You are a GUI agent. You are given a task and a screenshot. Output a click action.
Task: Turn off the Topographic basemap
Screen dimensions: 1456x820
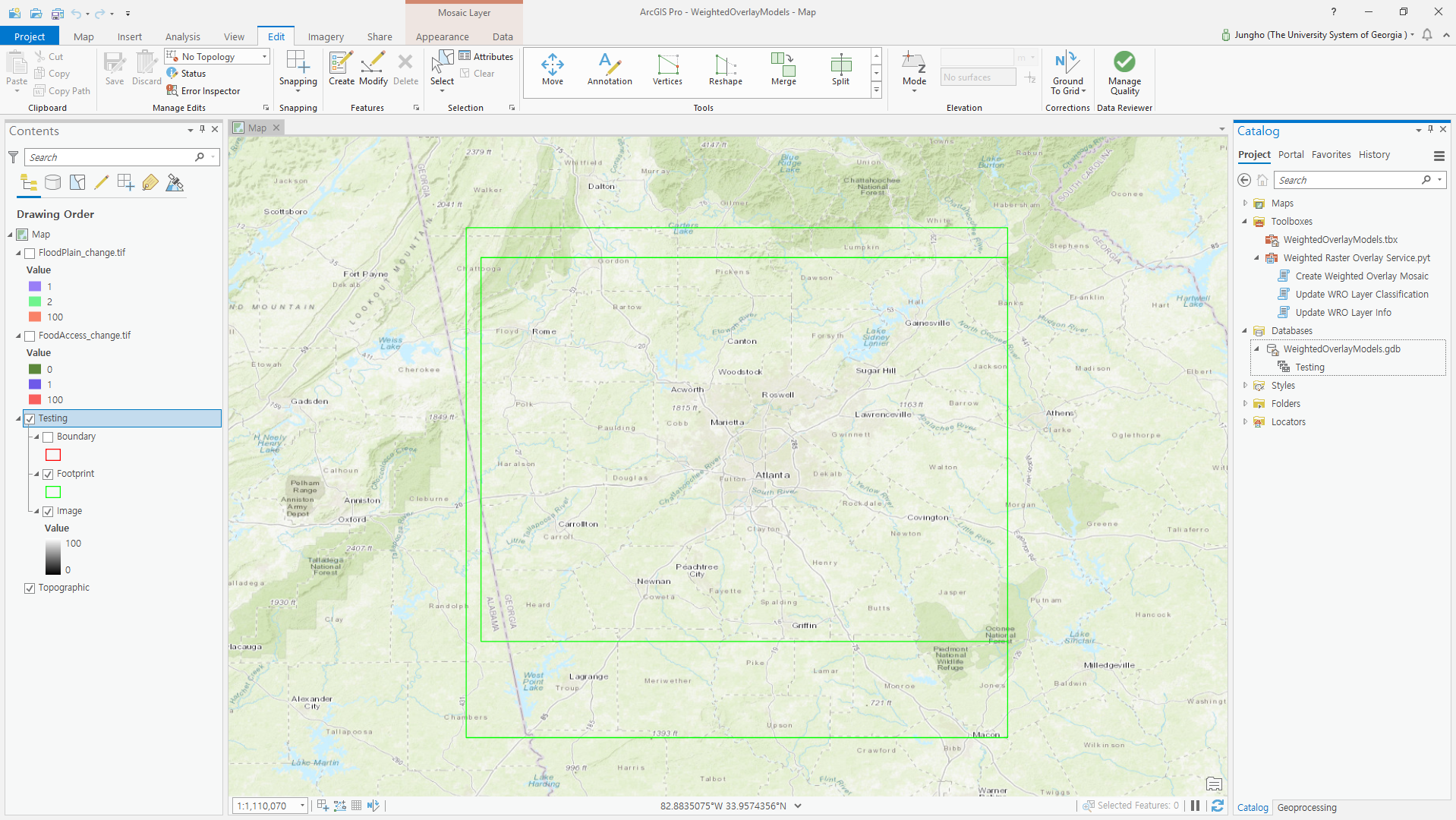30,588
